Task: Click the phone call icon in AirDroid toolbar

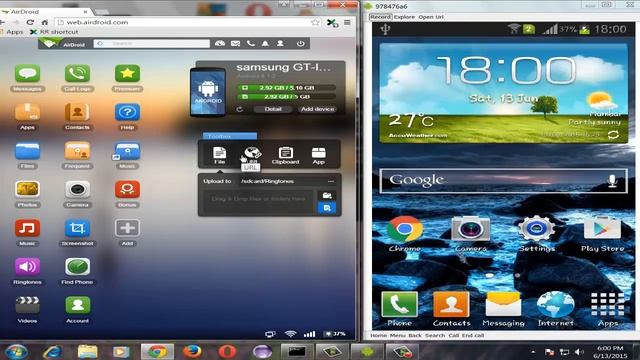Action: pyautogui.click(x=251, y=43)
